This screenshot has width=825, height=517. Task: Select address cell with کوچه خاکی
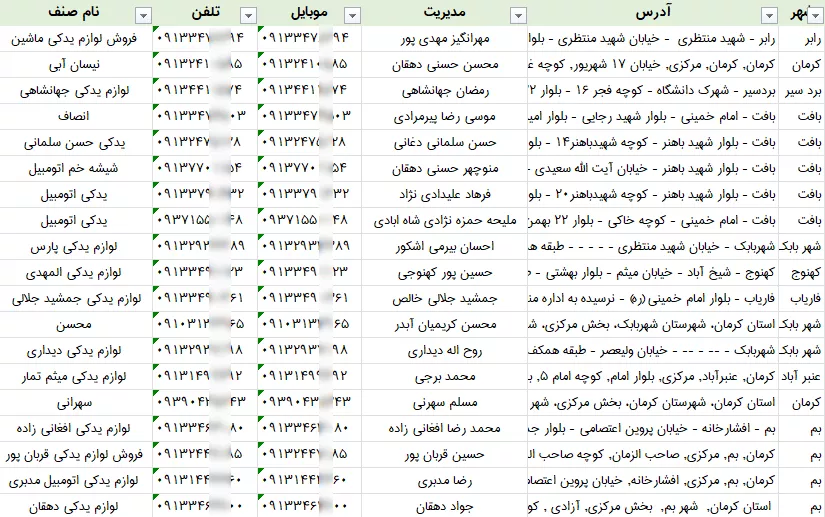pos(653,221)
